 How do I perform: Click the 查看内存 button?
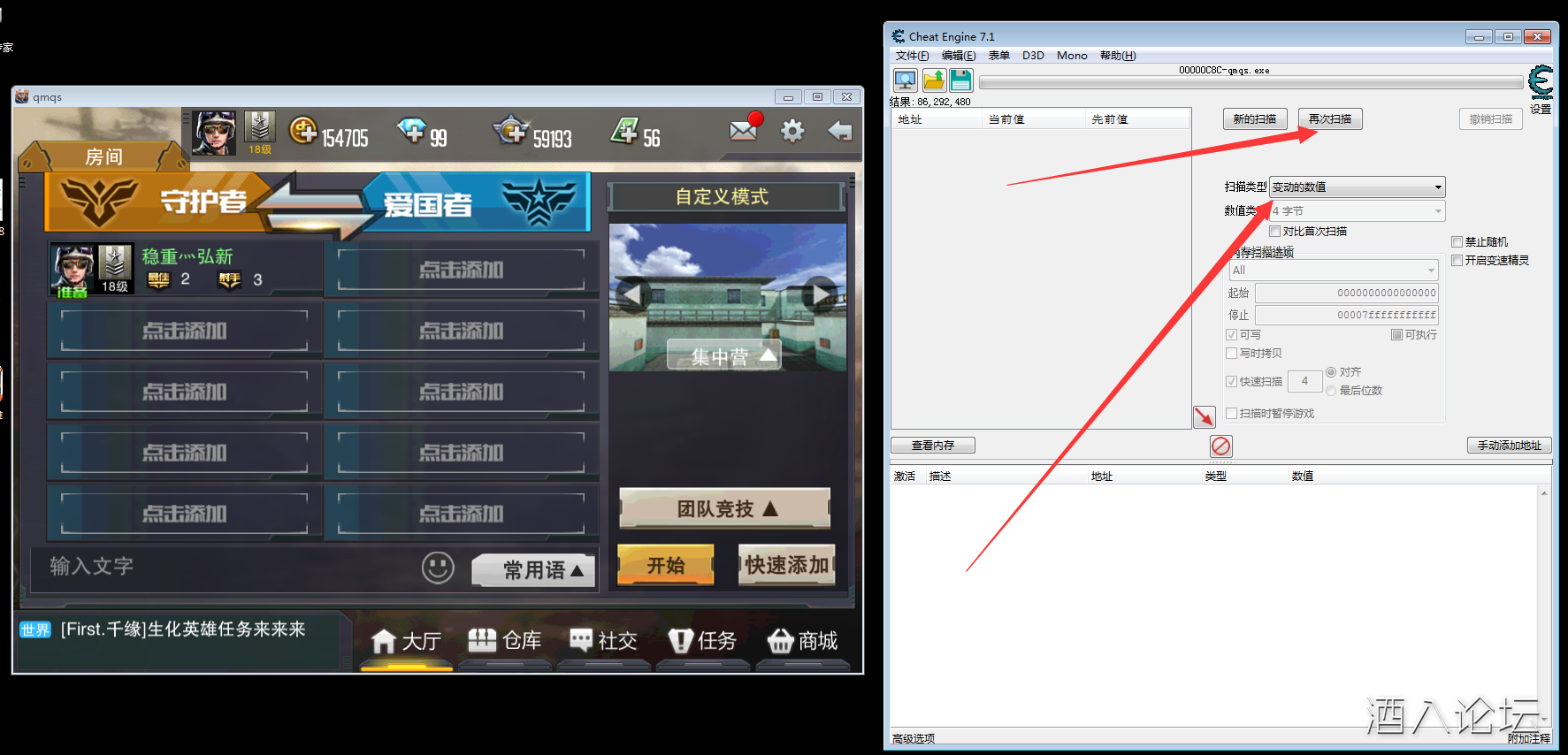coord(933,446)
